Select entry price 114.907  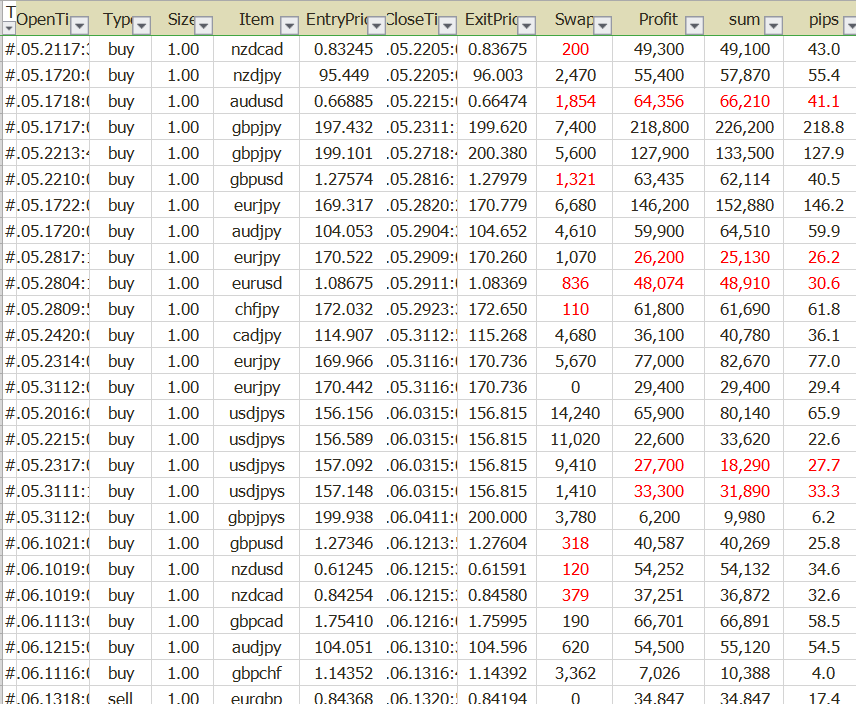click(x=343, y=335)
